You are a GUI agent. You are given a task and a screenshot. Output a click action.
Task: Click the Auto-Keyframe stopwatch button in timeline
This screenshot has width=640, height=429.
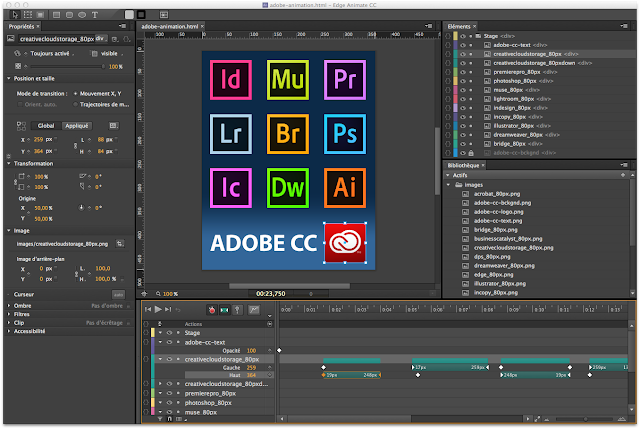coord(212,310)
